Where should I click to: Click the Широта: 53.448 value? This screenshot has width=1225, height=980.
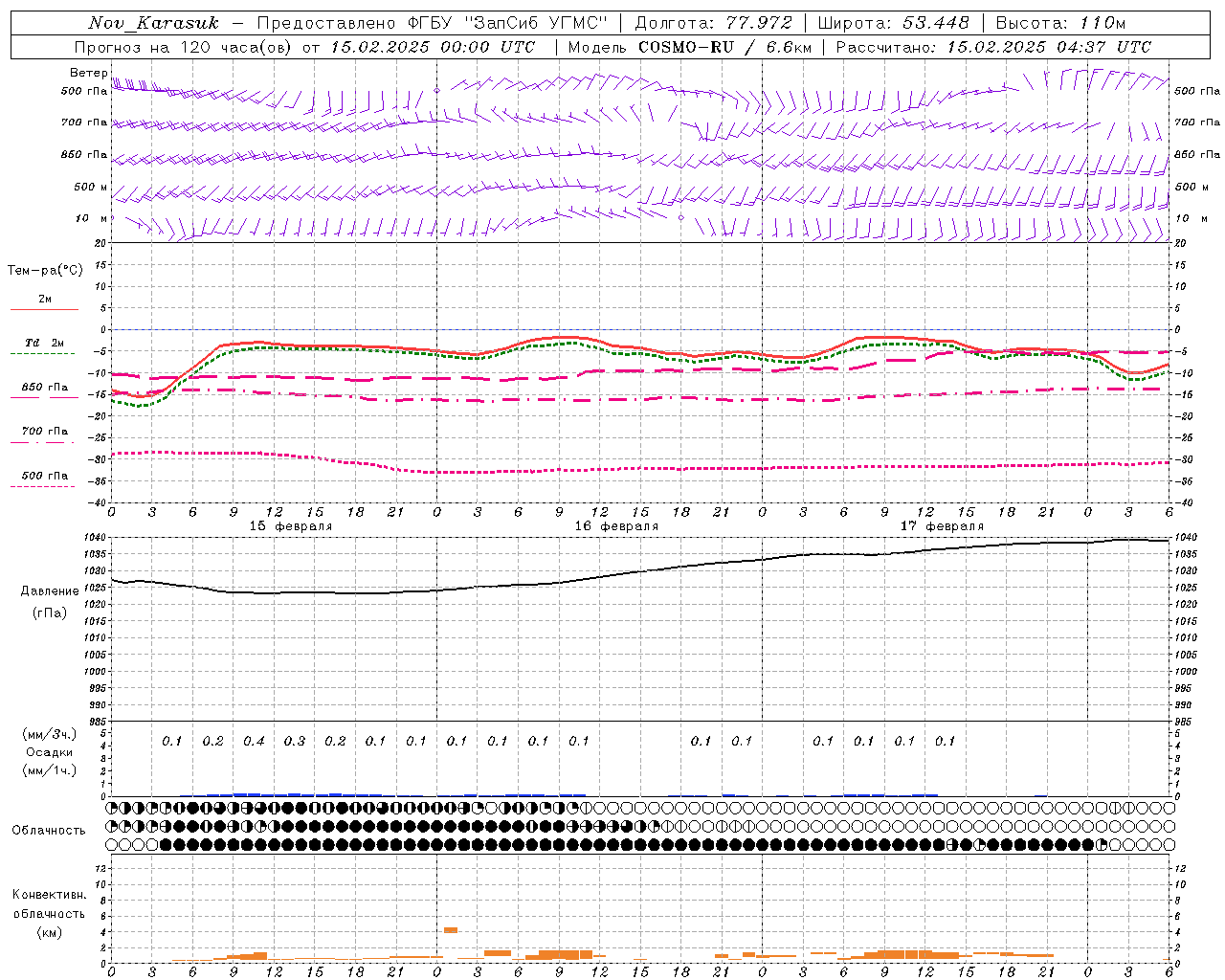(x=893, y=22)
